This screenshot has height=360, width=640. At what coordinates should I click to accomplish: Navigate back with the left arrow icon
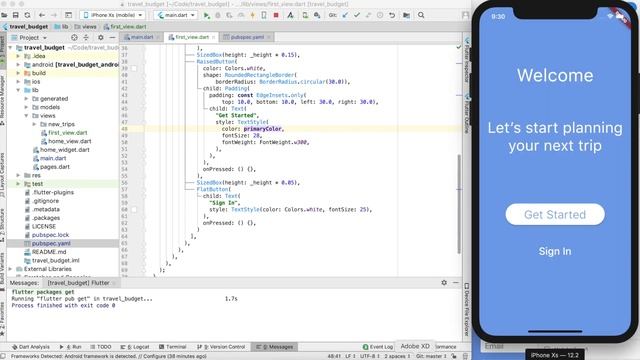(x=42, y=15)
